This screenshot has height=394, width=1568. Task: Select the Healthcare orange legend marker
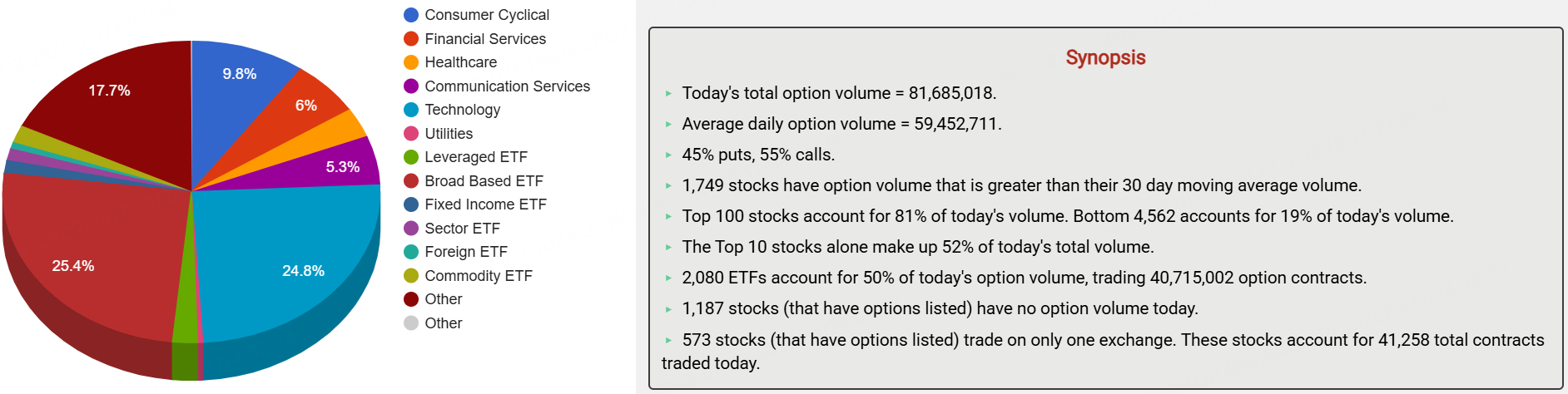[x=411, y=62]
